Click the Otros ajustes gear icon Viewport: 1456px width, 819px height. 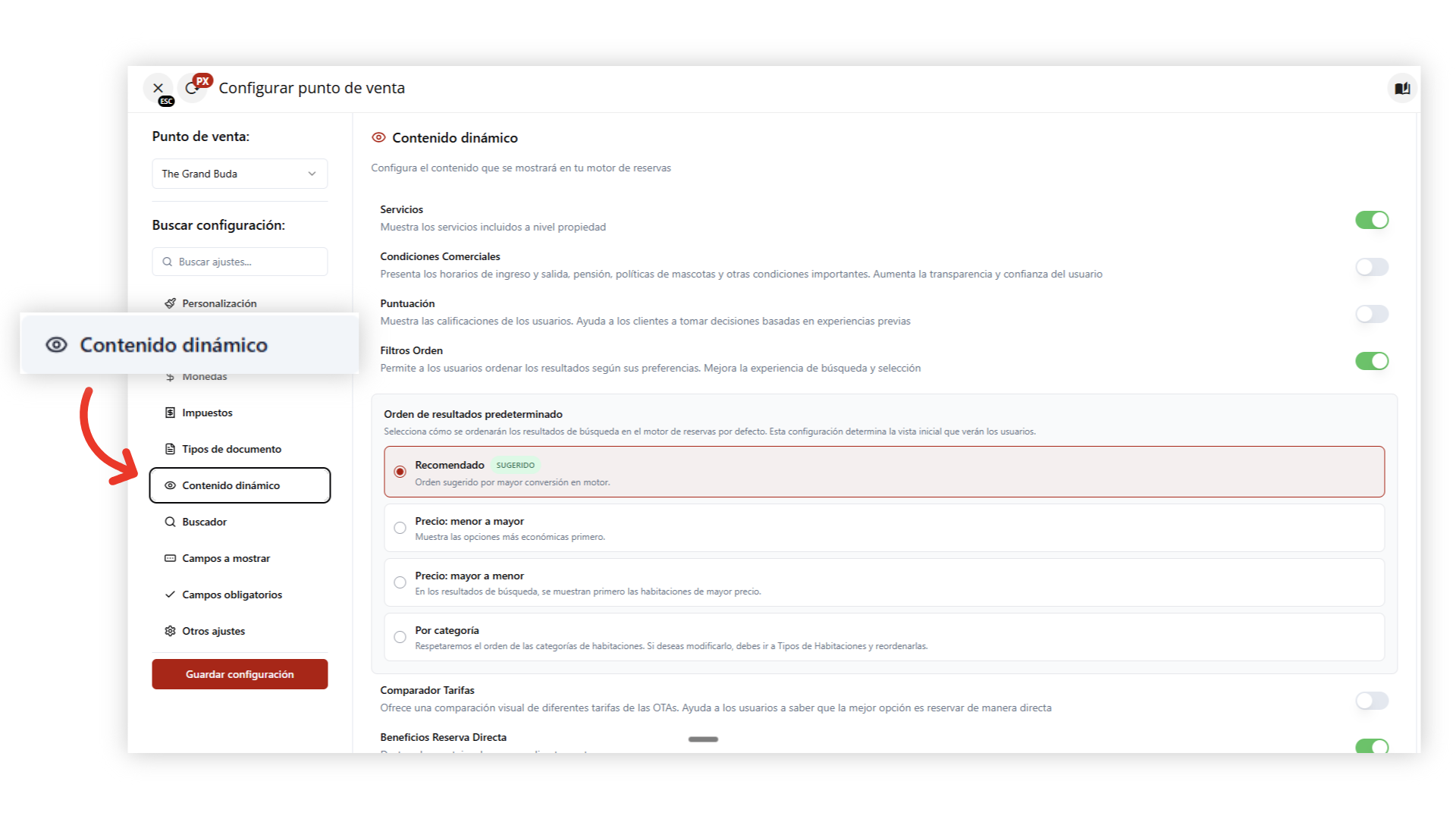[170, 631]
